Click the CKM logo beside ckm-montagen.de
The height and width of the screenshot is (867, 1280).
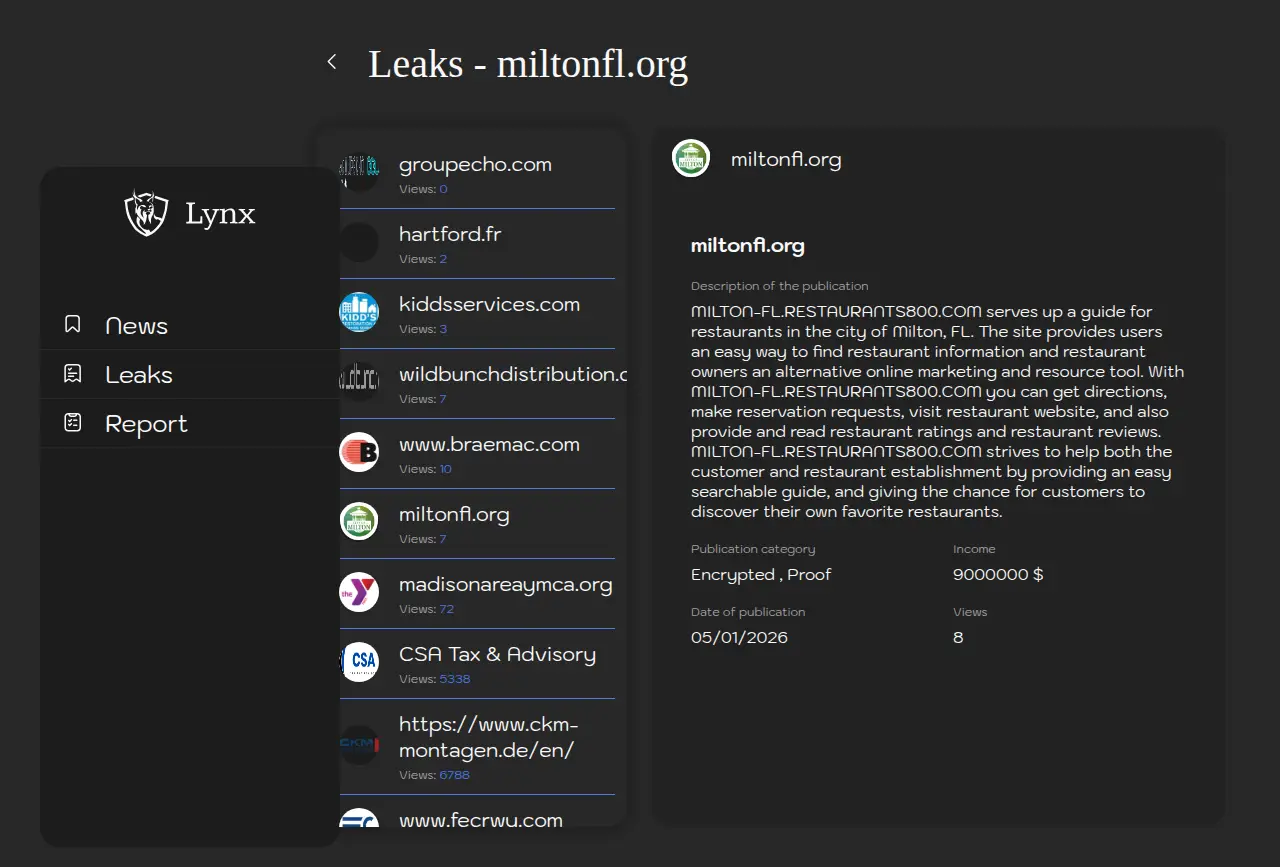(x=359, y=744)
